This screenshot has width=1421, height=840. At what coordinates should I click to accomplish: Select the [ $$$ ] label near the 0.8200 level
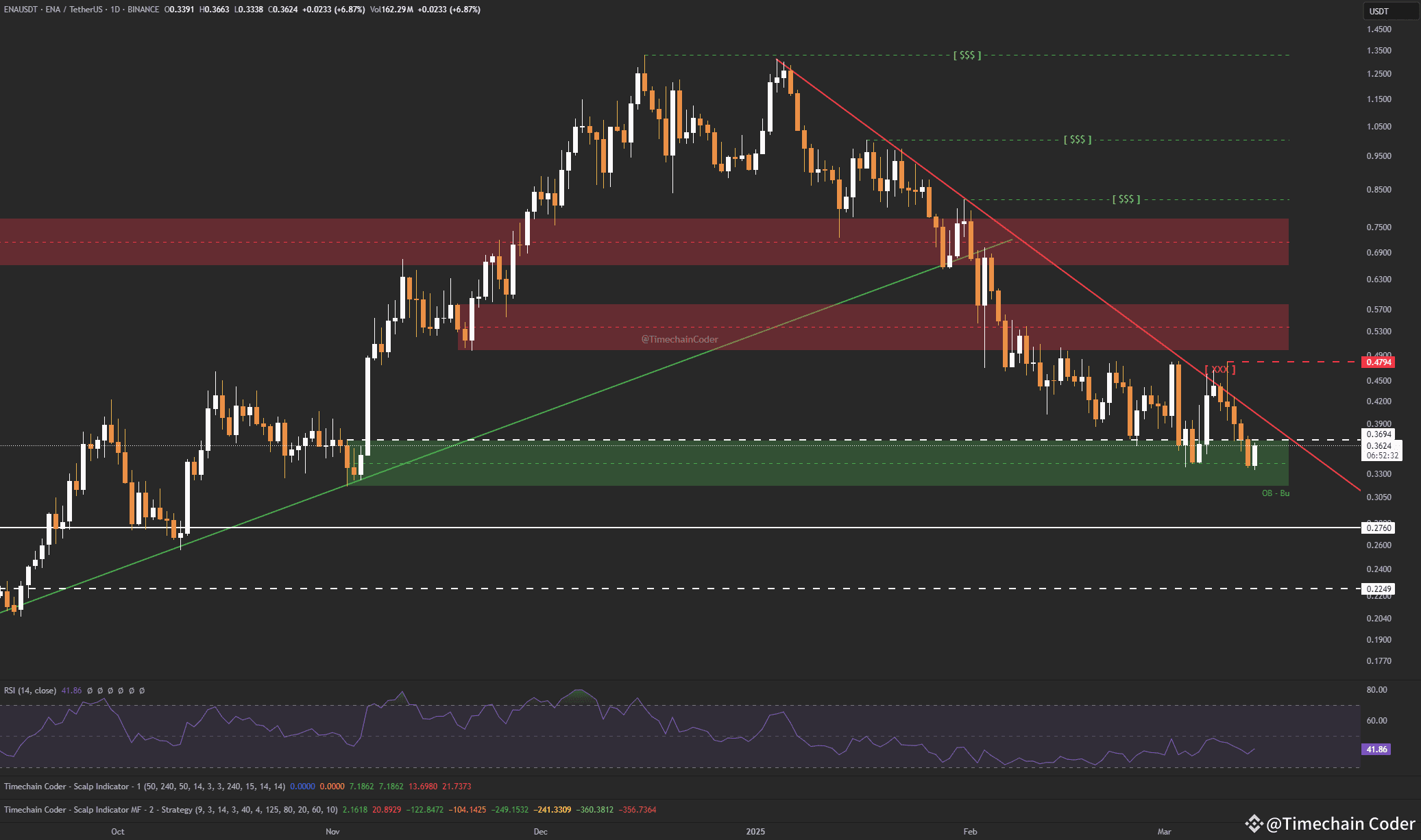[x=1126, y=199]
